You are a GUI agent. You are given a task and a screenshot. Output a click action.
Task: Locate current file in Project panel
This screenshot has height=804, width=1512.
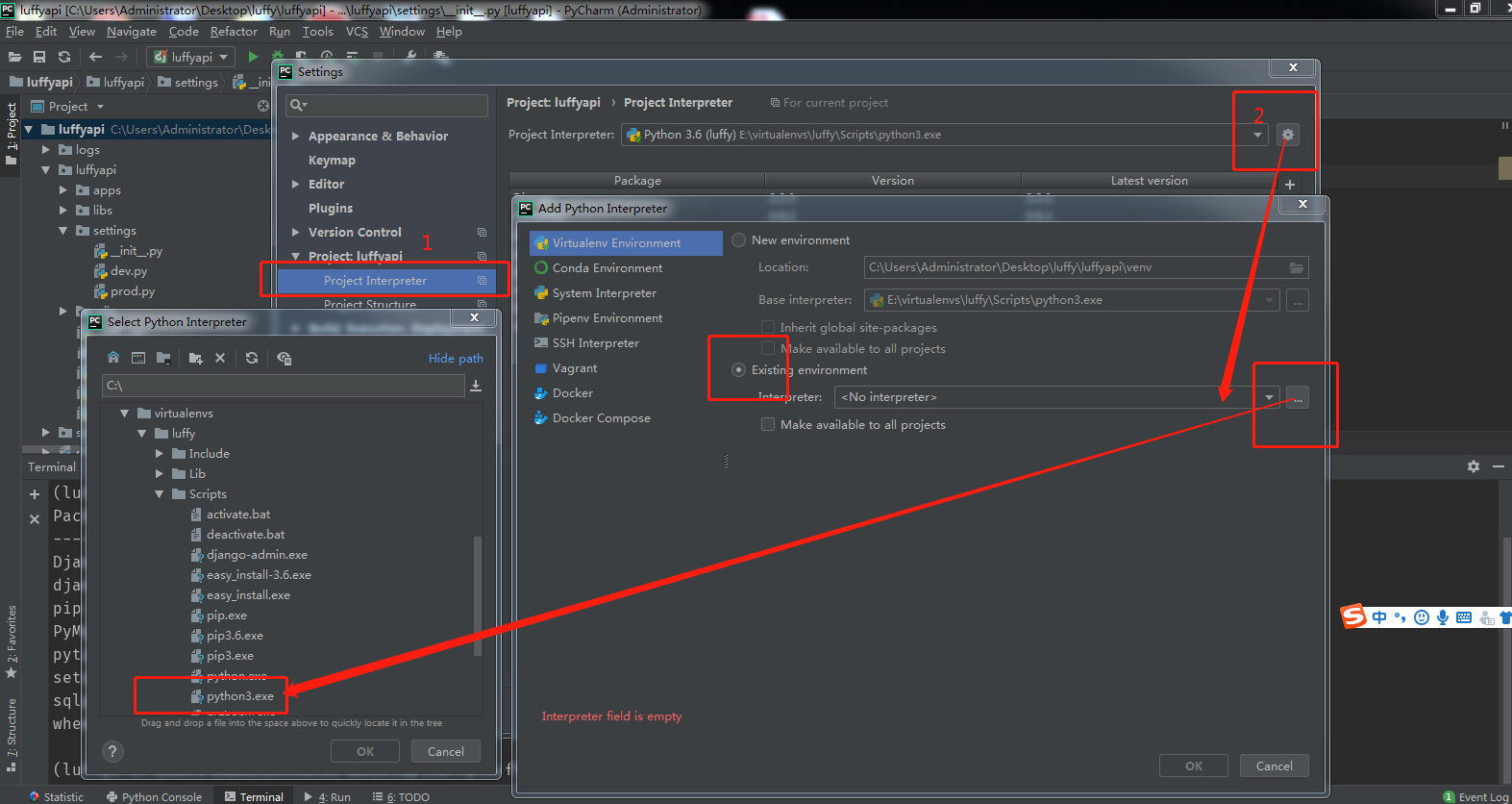(x=263, y=106)
